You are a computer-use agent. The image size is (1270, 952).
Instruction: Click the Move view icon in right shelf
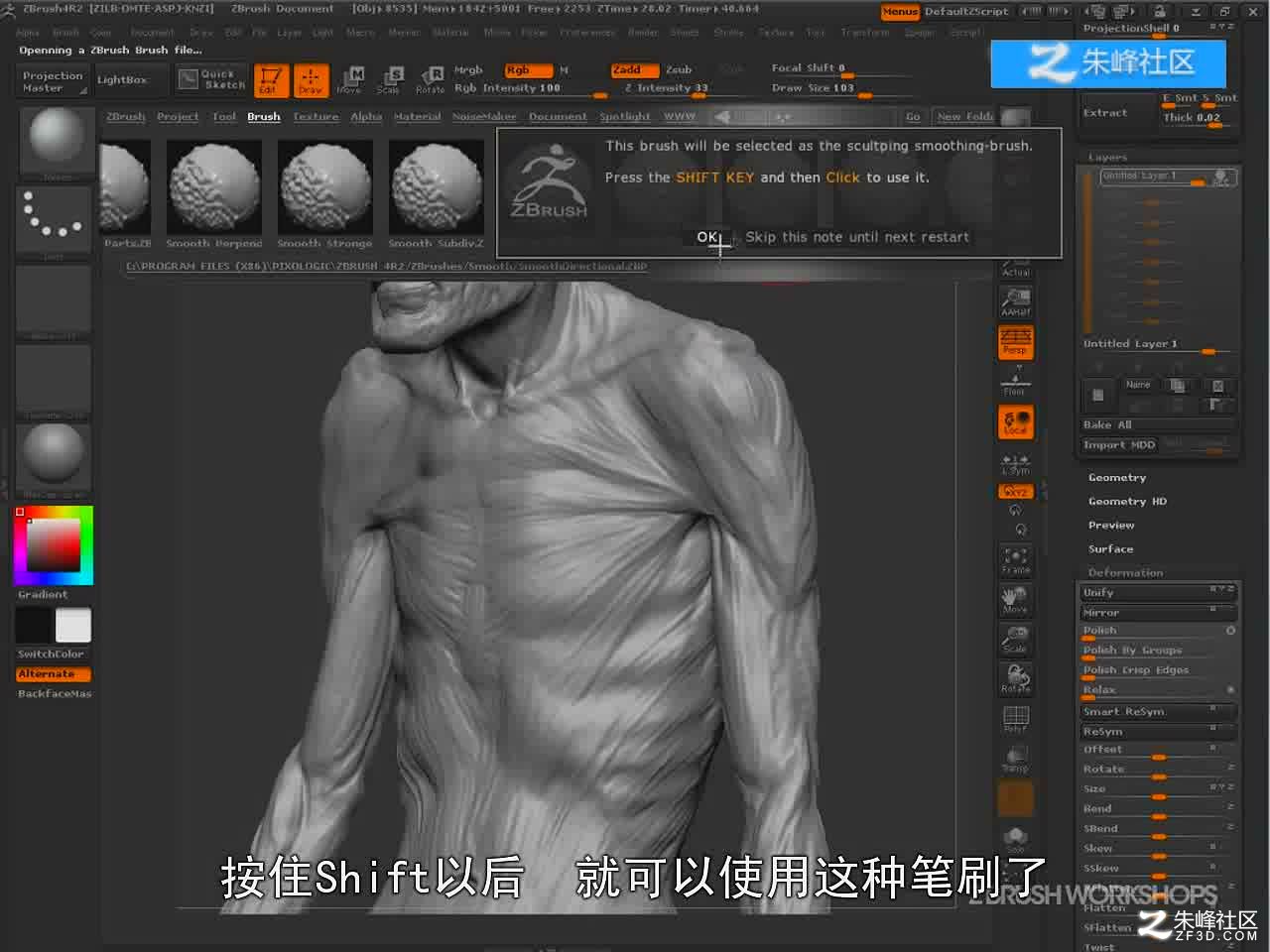[x=1015, y=600]
